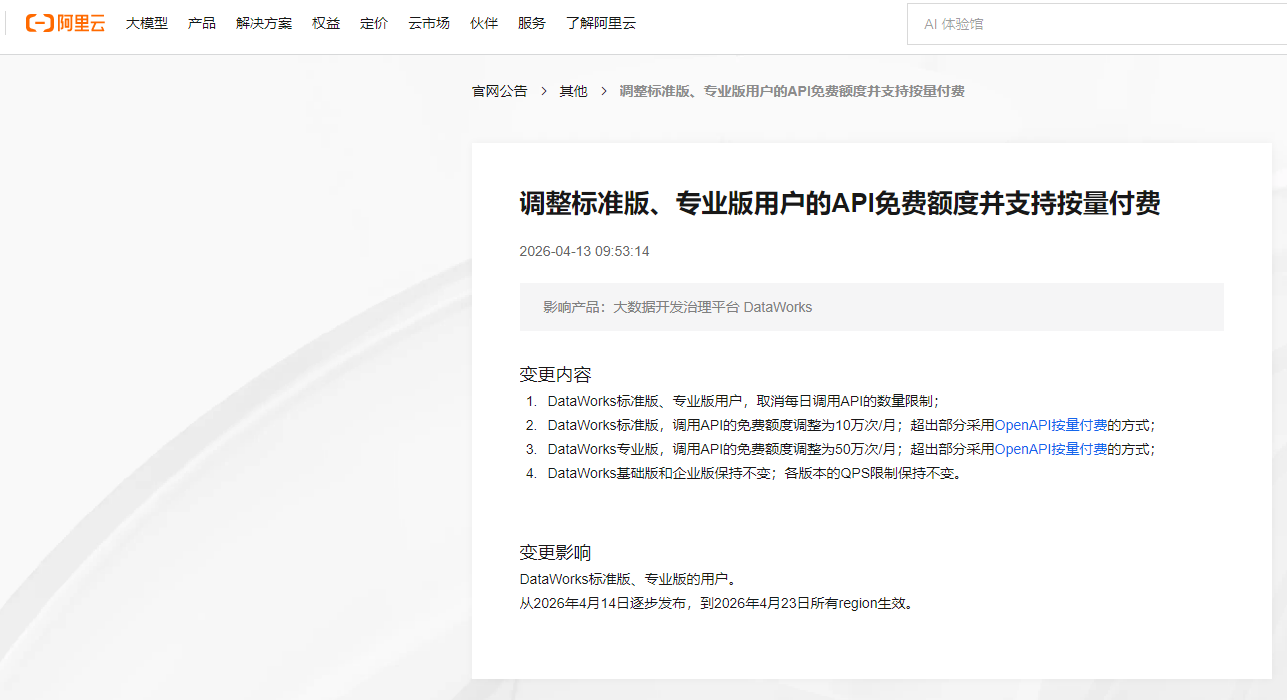Click the current page title breadcrumb
The height and width of the screenshot is (700, 1287).
click(792, 91)
